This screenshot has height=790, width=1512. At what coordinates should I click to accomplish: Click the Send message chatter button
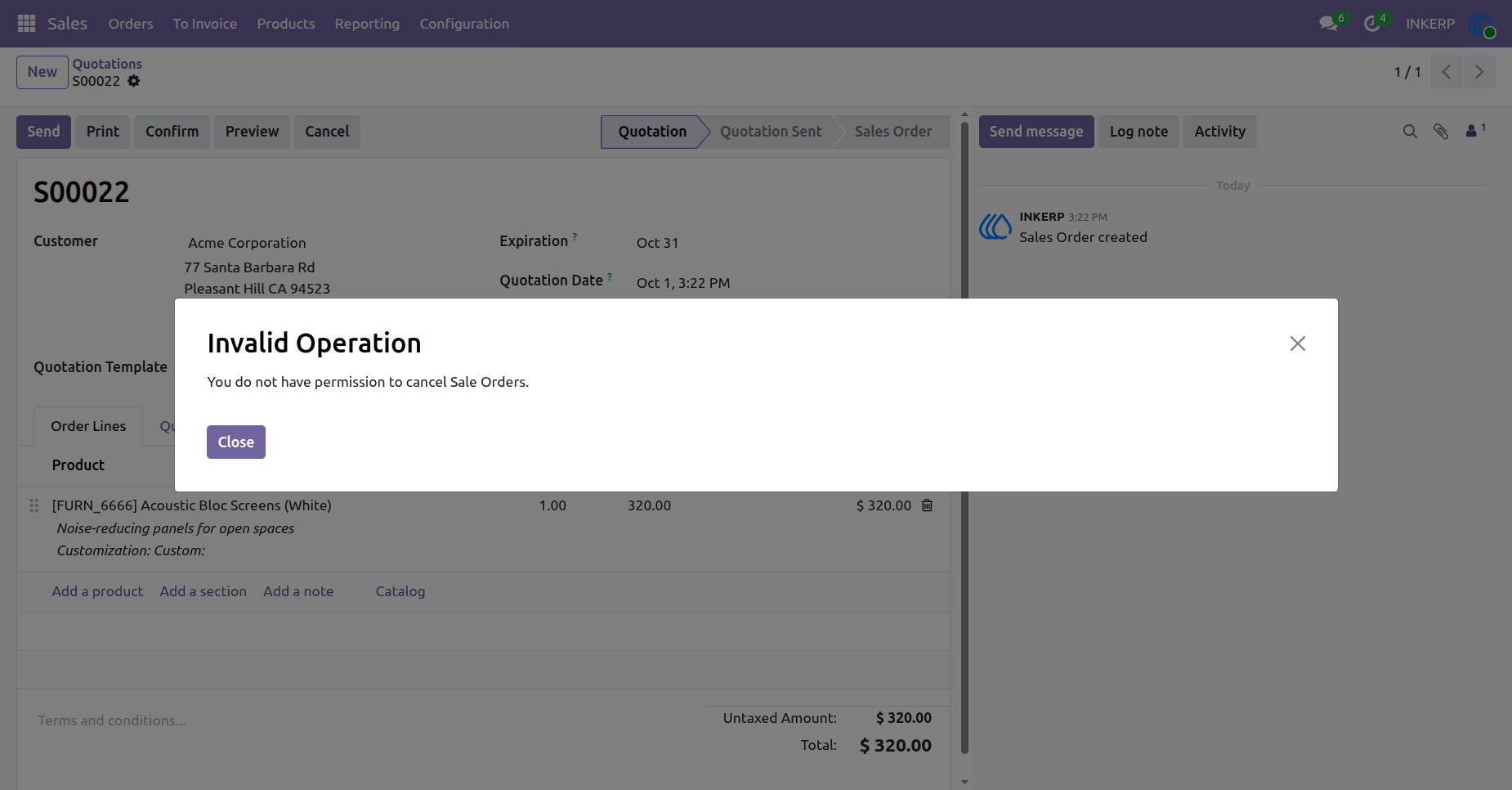1036,132
